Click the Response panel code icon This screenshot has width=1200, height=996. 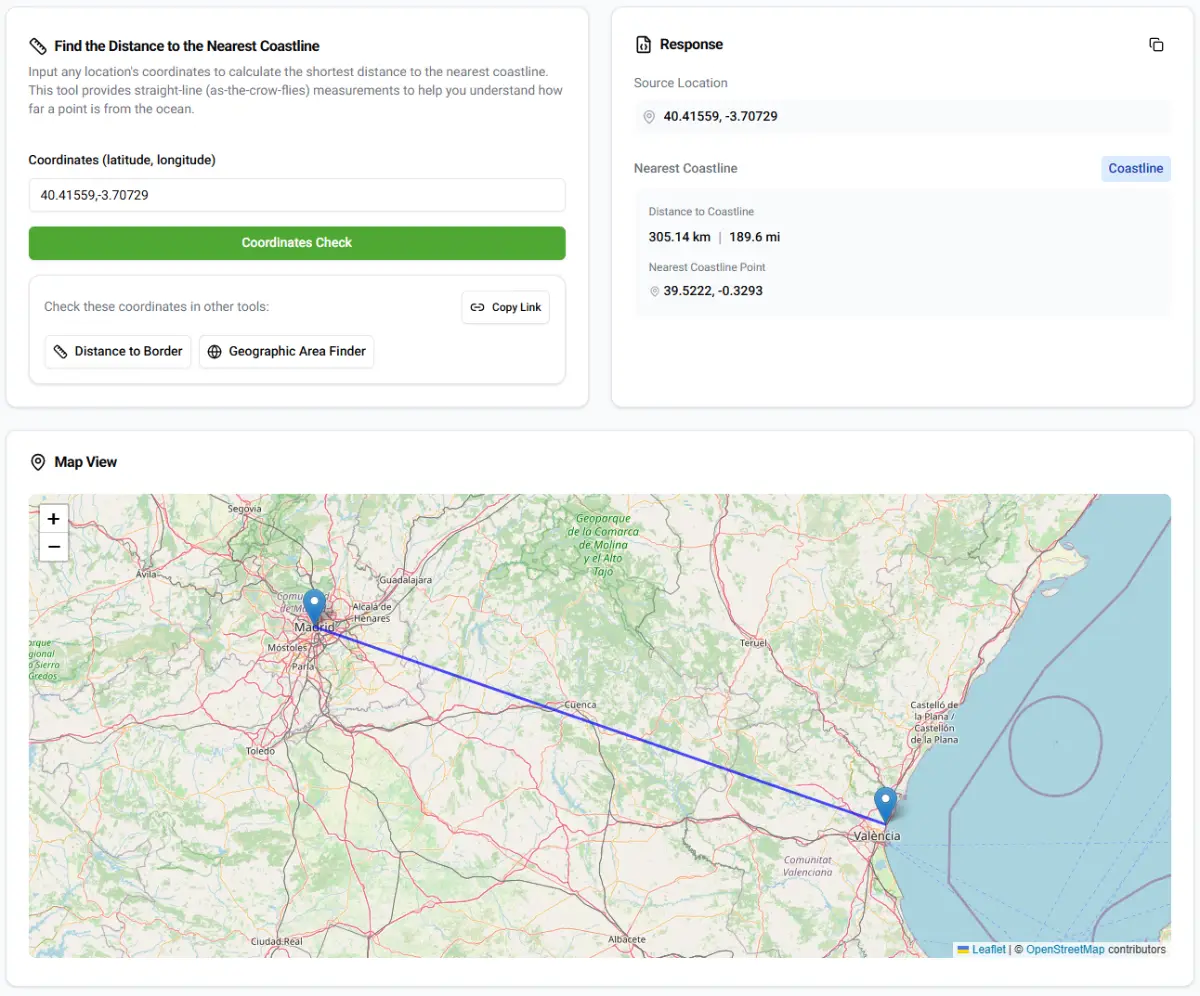click(643, 45)
